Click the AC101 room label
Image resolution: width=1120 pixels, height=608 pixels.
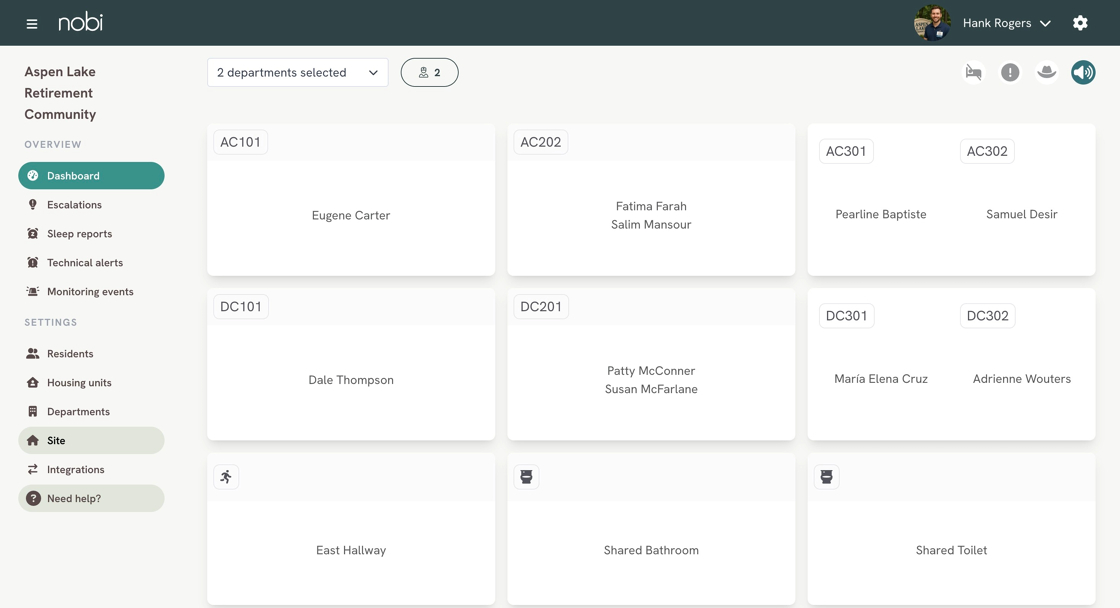tap(241, 142)
